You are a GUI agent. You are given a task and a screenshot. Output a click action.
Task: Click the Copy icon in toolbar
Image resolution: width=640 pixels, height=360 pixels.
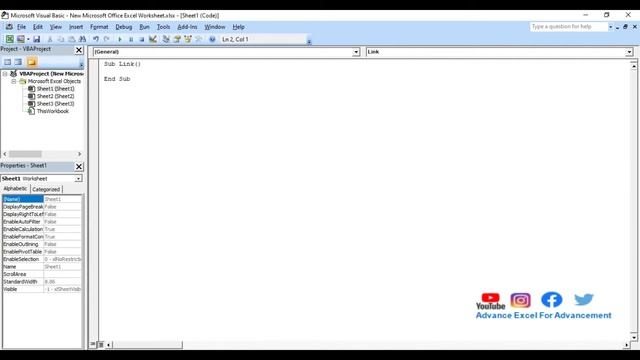click(61, 39)
